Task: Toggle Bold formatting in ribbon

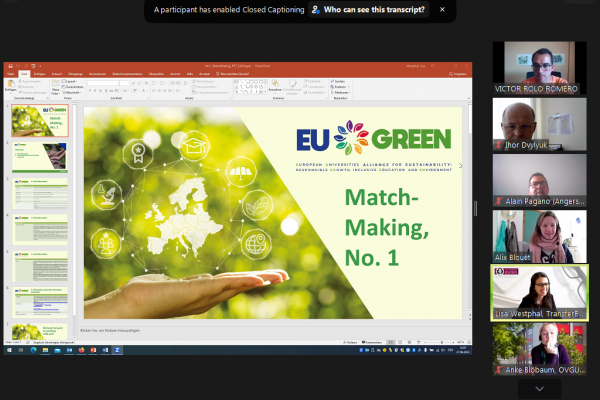Action: [90, 91]
